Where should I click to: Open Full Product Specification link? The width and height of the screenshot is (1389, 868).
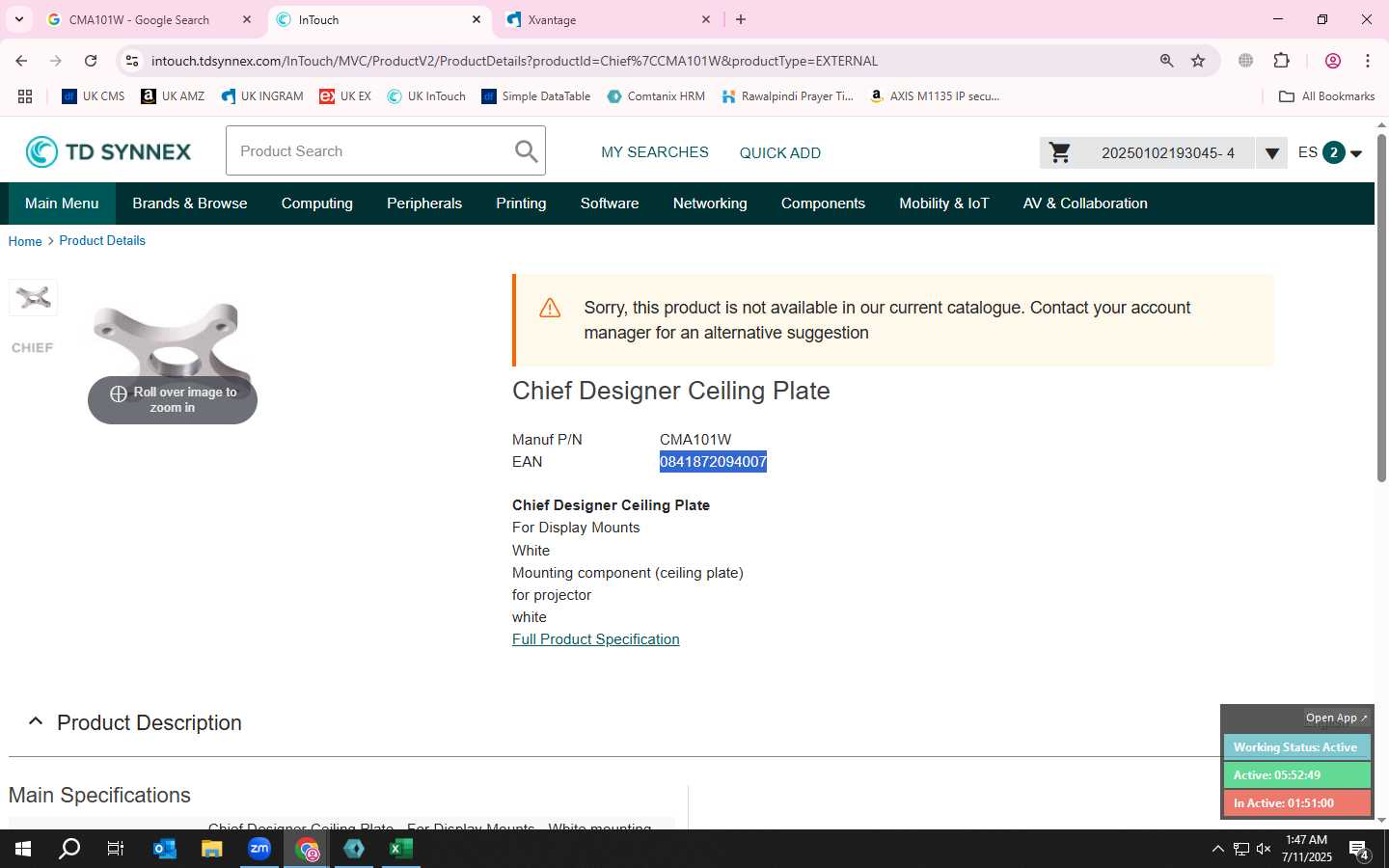[596, 639]
